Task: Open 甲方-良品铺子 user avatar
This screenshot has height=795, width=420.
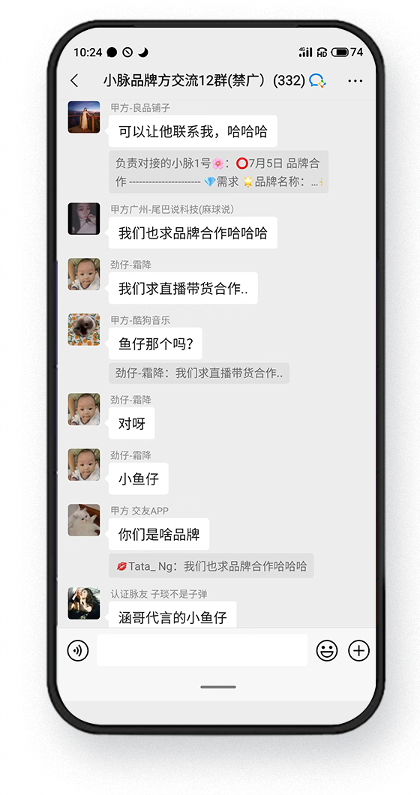Action: click(x=84, y=117)
